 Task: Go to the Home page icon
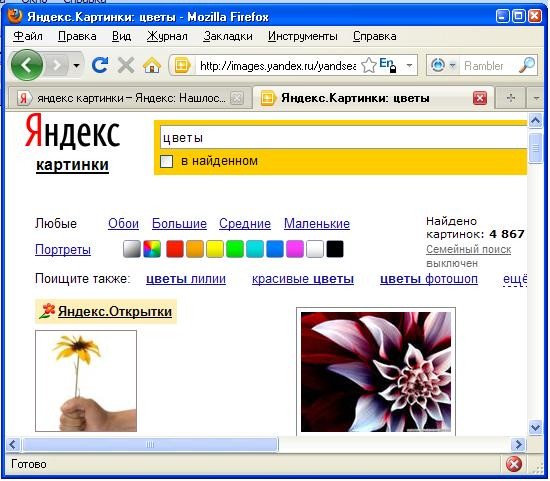(x=152, y=65)
